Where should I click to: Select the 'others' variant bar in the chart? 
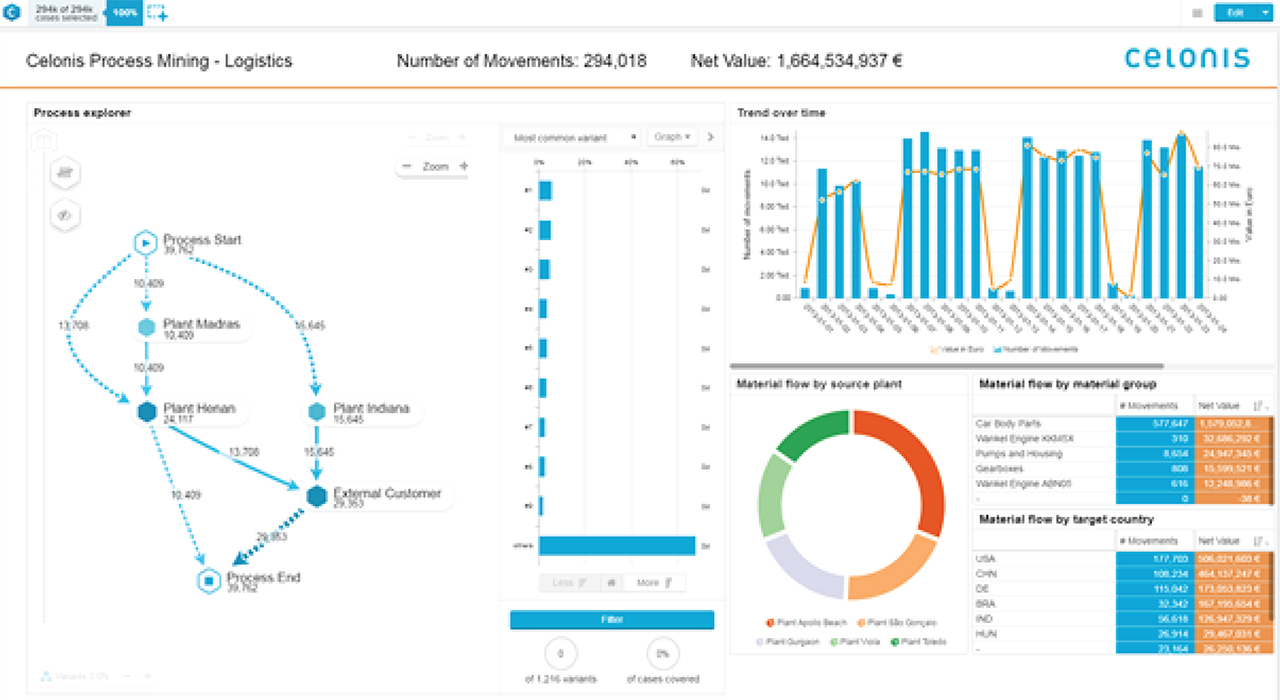point(615,546)
